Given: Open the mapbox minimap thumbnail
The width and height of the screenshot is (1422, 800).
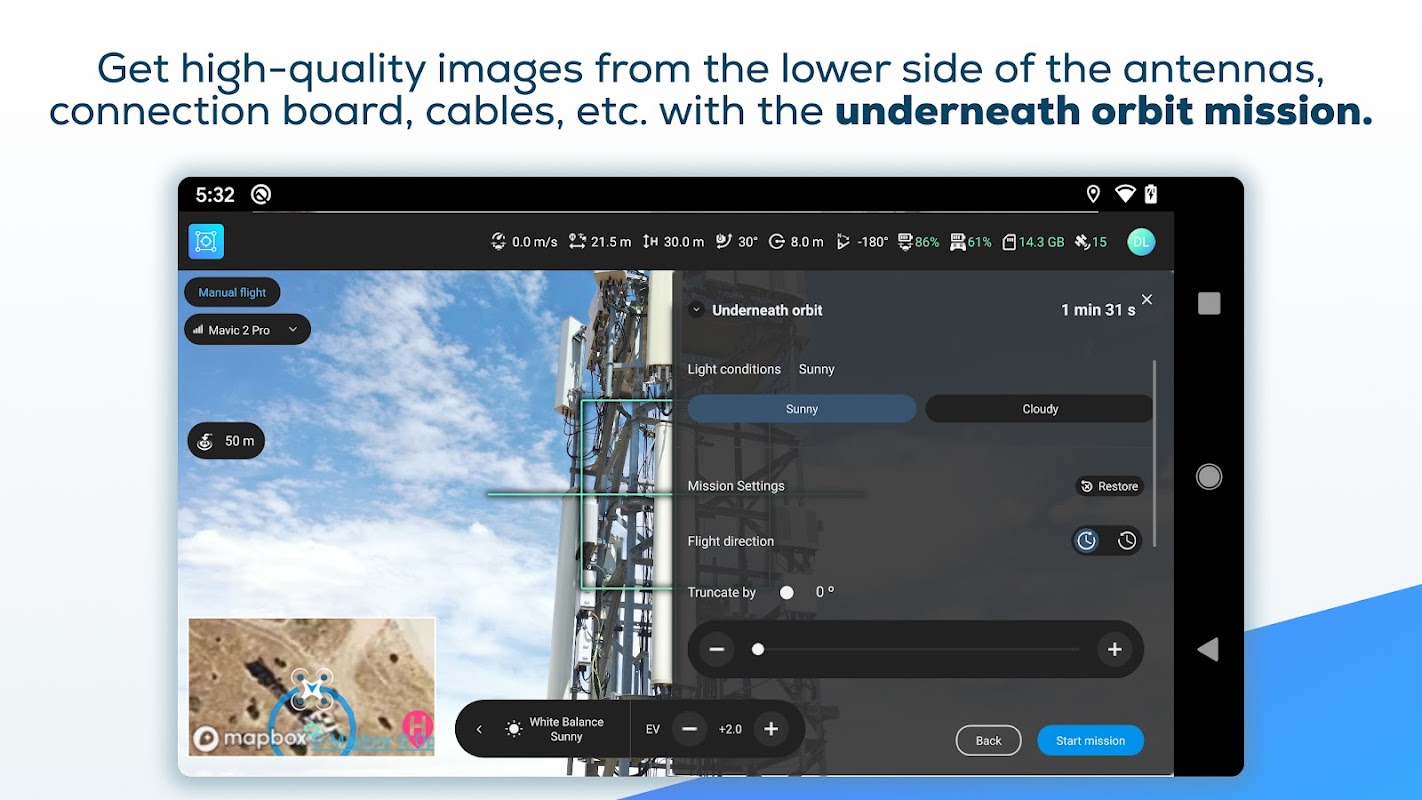Looking at the screenshot, I should 312,686.
